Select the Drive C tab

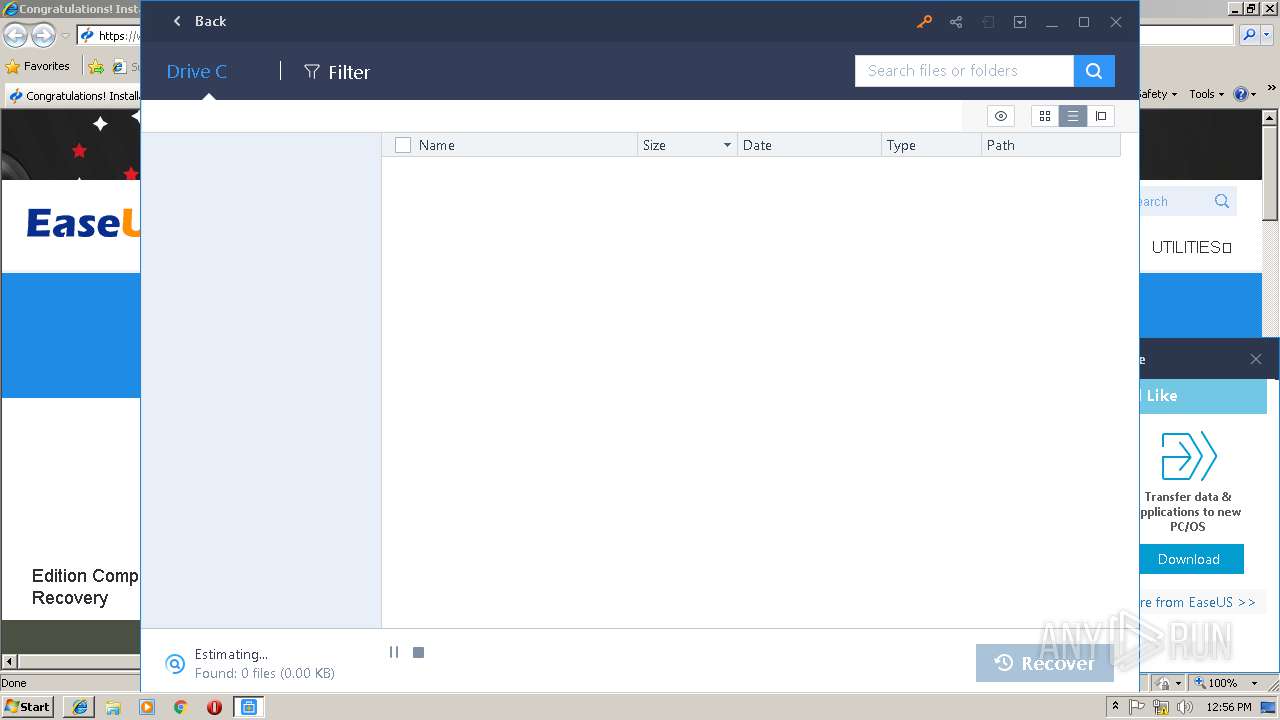tap(197, 72)
